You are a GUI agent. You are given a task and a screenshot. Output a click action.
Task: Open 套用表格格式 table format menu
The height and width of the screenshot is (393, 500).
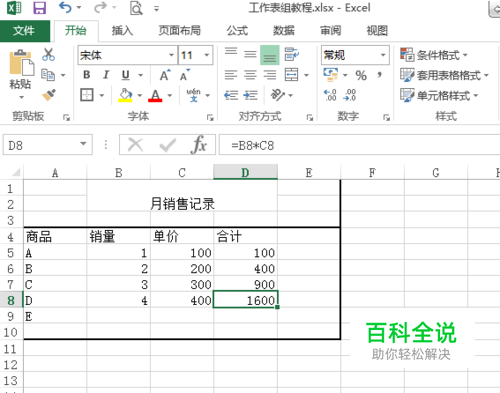(444, 75)
